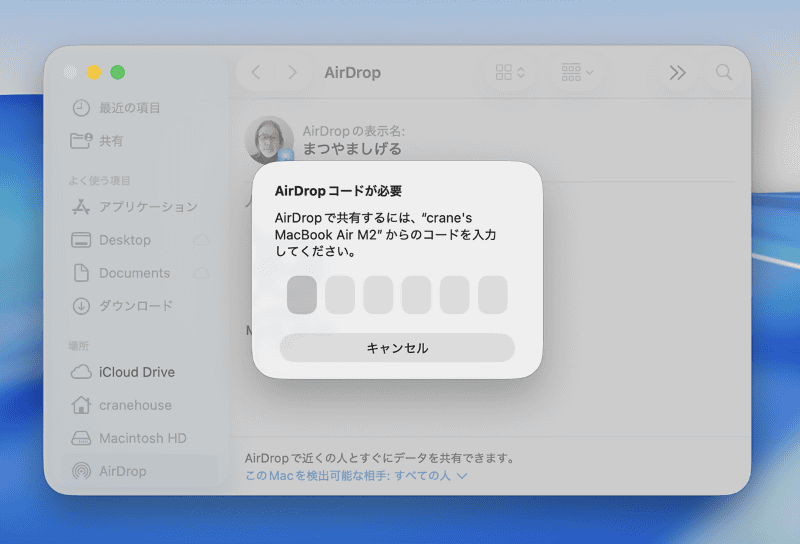Click the document icon beside Documents
Image resolution: width=800 pixels, height=544 pixels.
[81, 273]
